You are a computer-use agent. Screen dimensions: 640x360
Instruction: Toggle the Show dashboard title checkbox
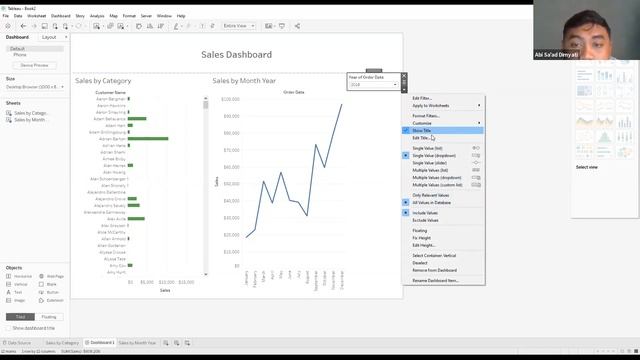(x=9, y=328)
